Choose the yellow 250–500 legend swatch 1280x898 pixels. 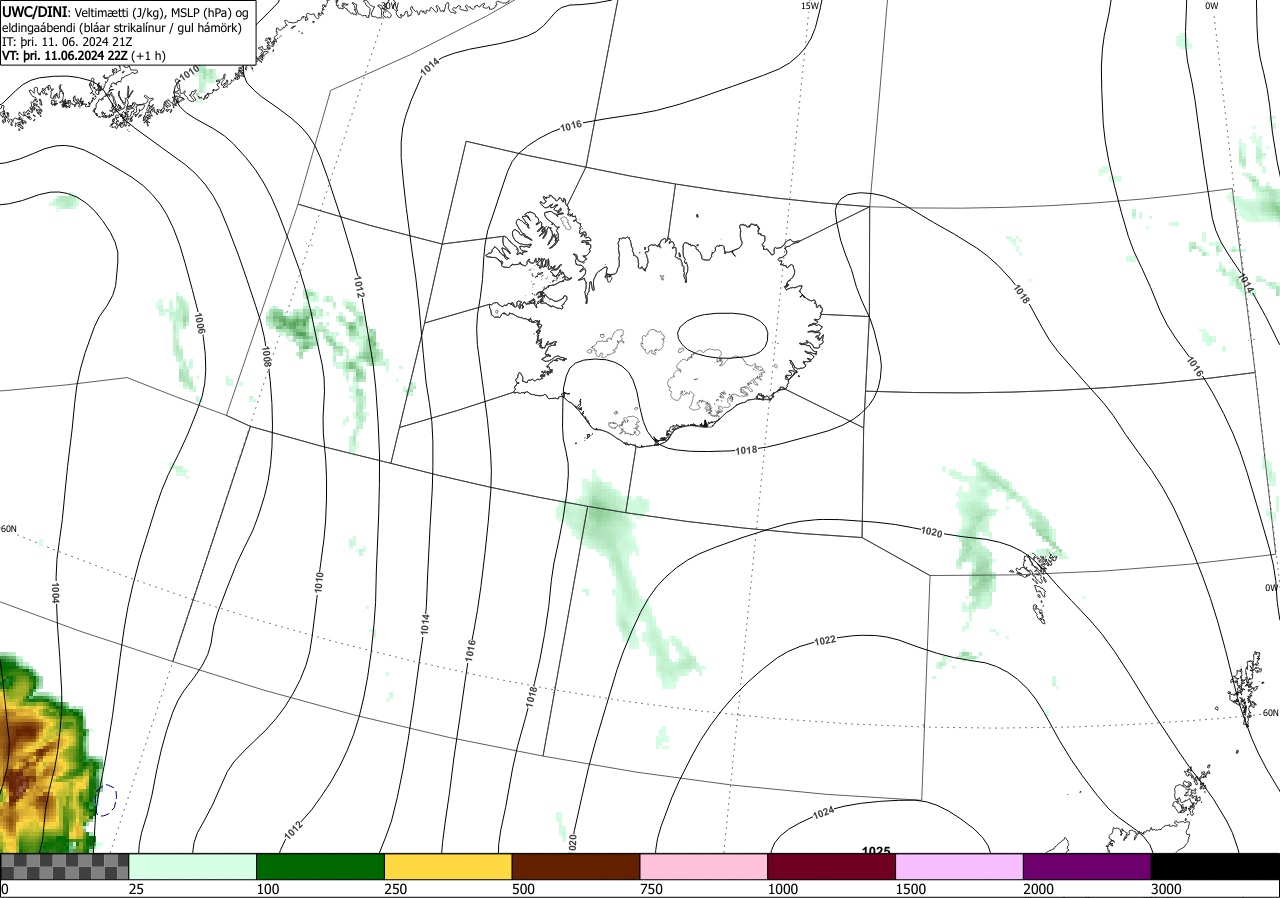[448, 866]
